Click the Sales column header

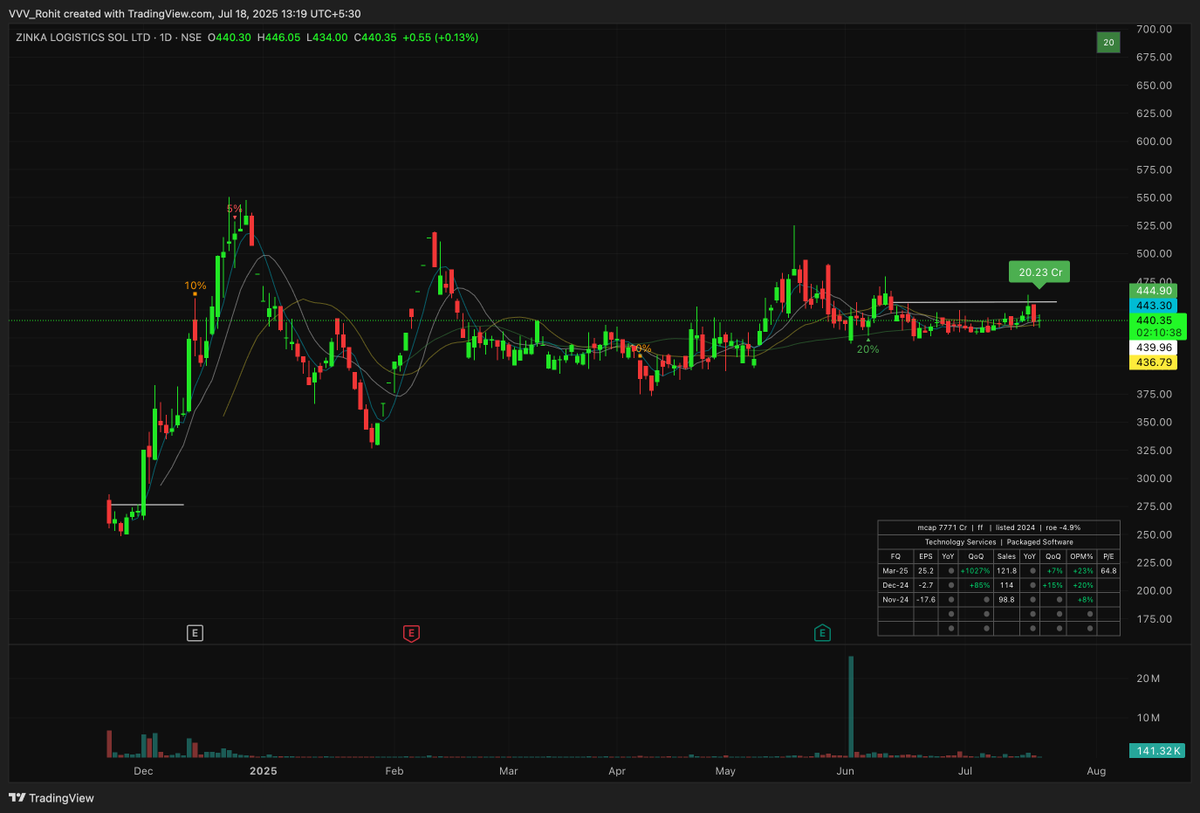coord(1006,556)
